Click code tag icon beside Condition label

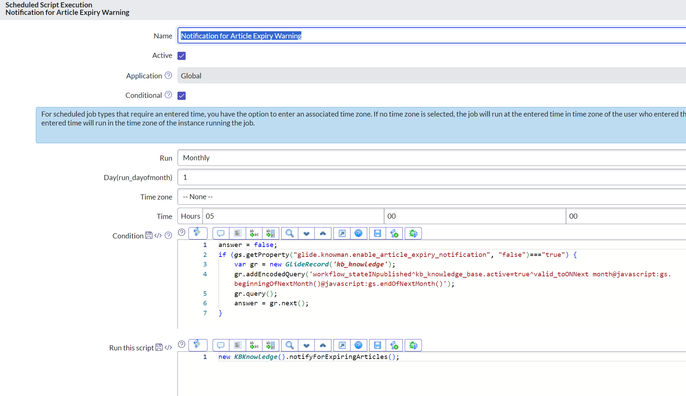[x=158, y=235]
